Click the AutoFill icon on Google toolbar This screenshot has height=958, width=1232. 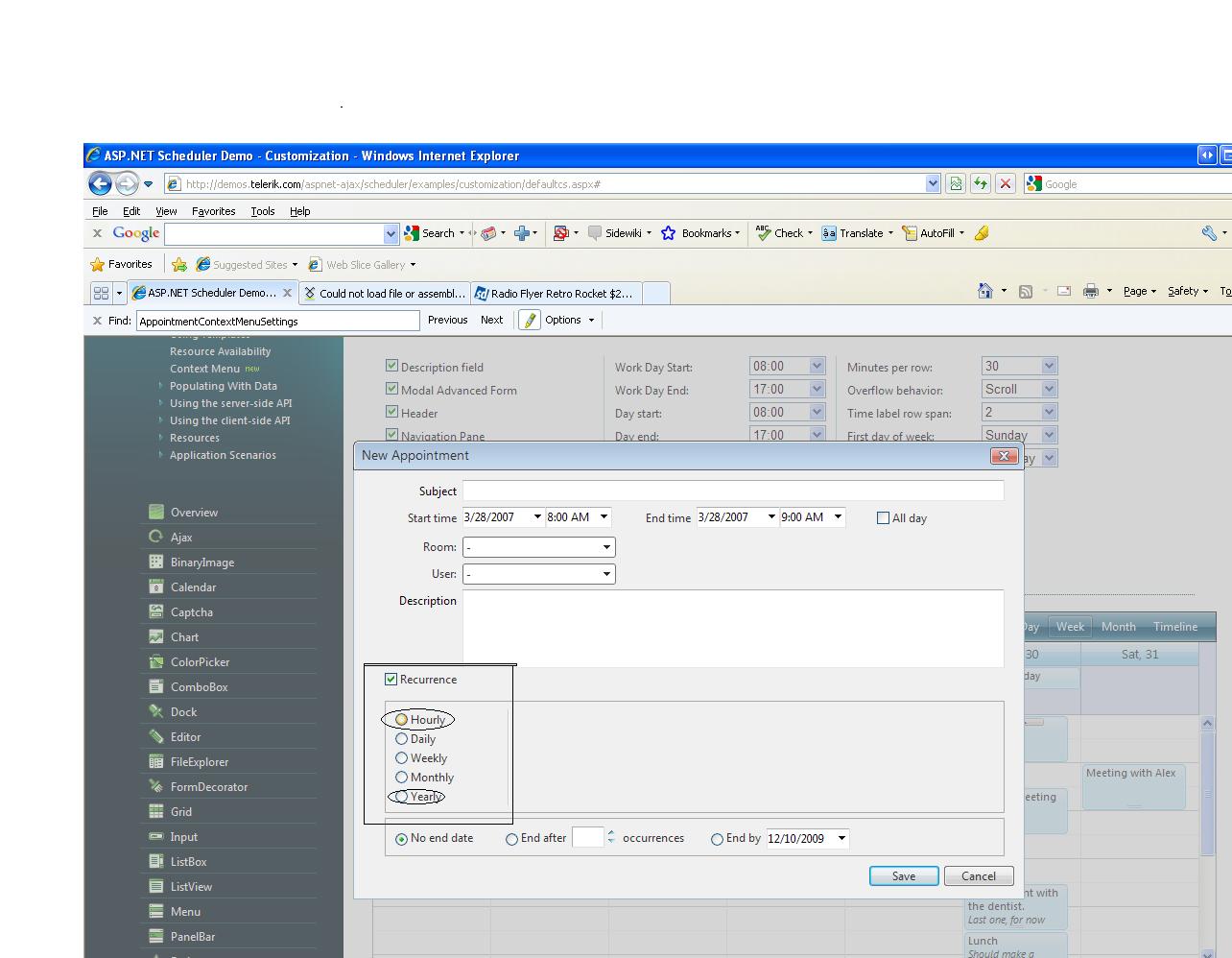[909, 233]
